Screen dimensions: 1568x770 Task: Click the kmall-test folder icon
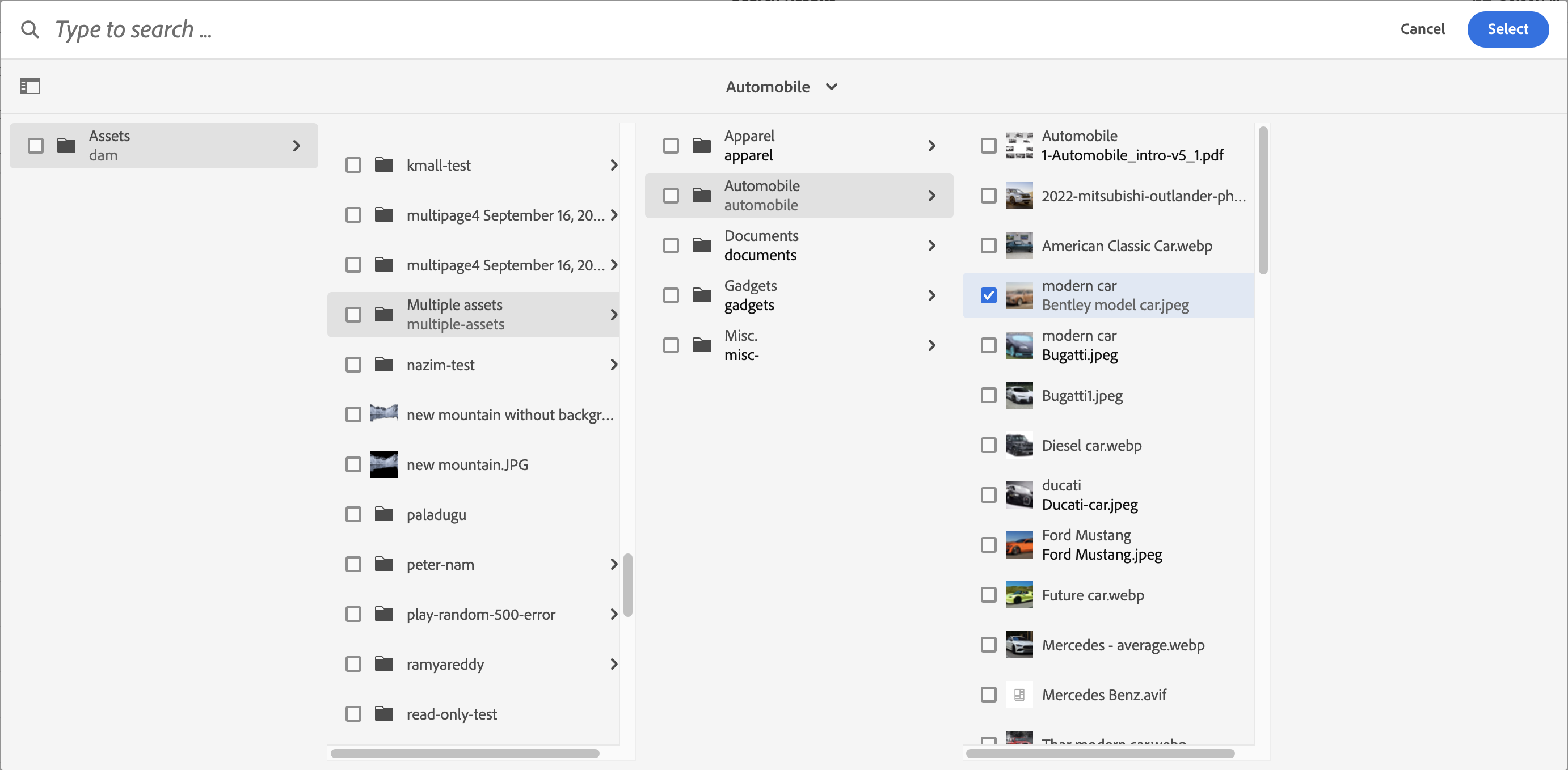point(383,165)
